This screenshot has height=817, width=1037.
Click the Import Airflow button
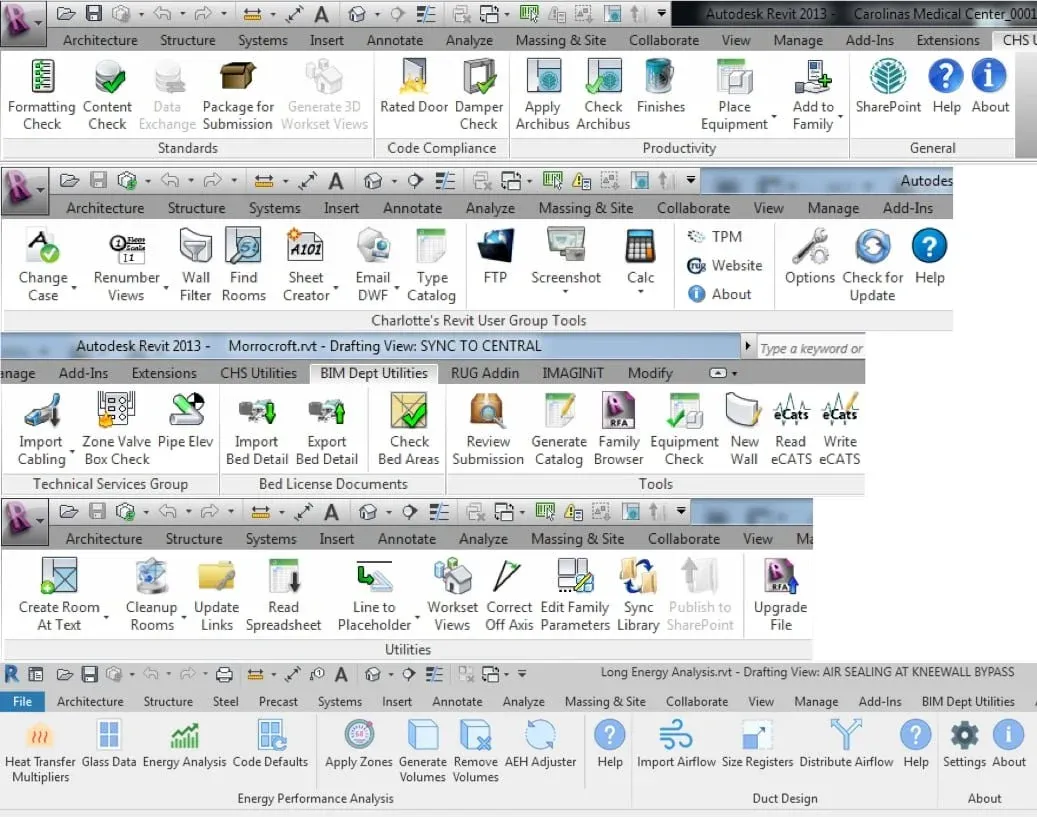676,745
